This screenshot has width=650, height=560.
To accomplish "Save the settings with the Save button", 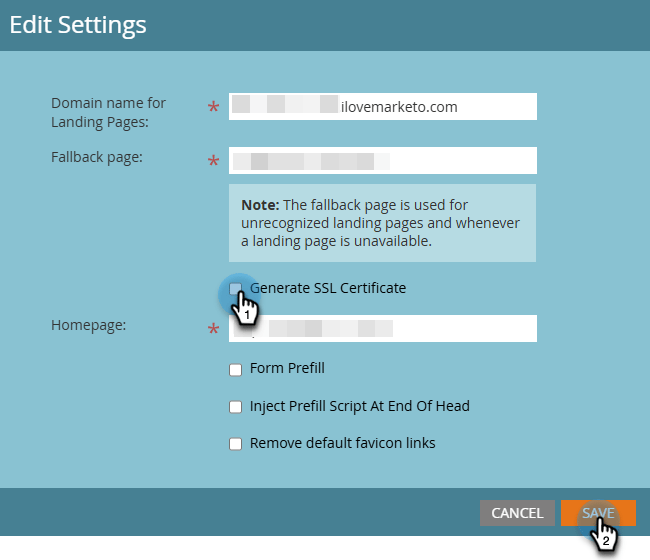I will pyautogui.click(x=598, y=513).
